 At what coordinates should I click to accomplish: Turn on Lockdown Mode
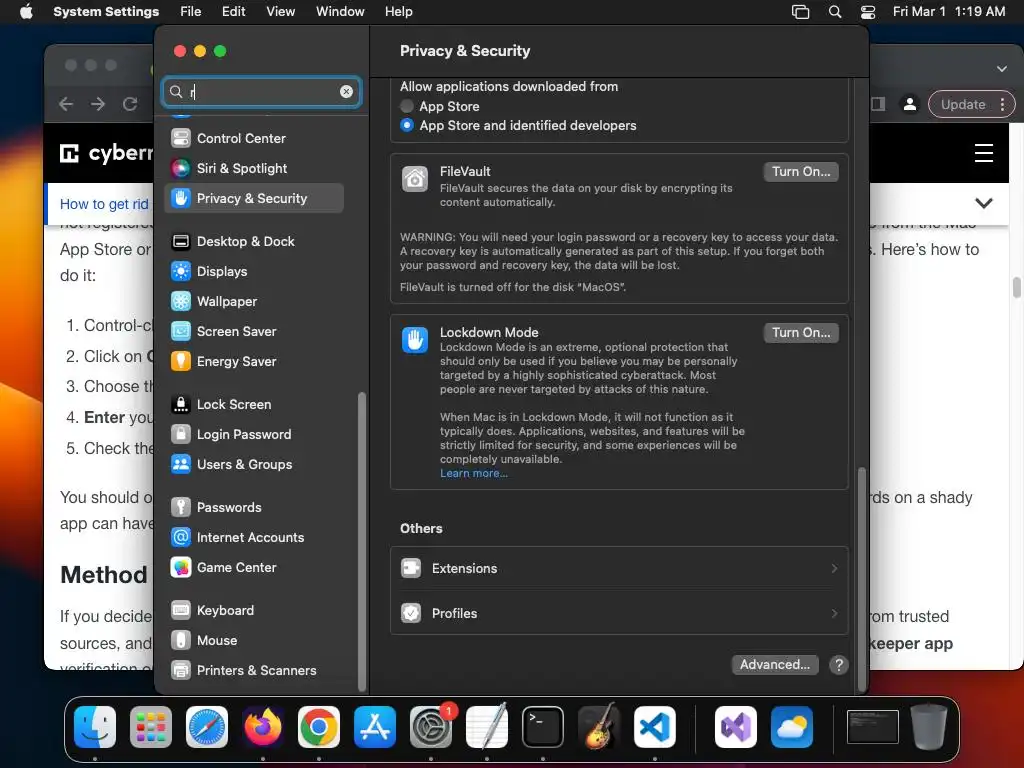pos(801,332)
